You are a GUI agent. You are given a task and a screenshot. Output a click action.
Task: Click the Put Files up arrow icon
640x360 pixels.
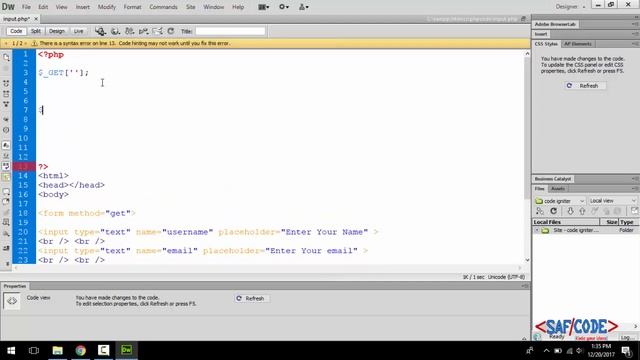582,211
